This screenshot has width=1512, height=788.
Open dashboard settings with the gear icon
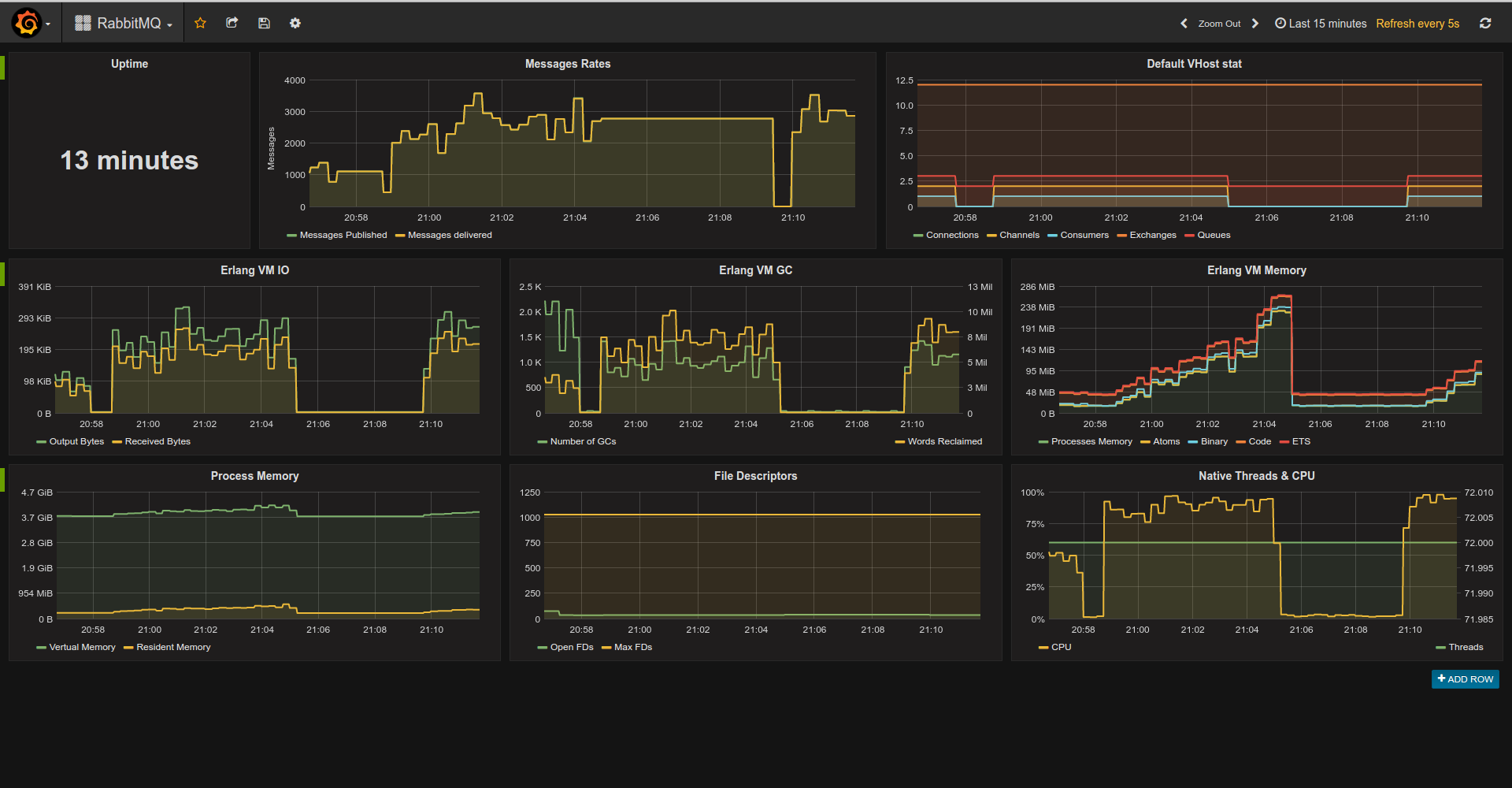pyautogui.click(x=295, y=23)
